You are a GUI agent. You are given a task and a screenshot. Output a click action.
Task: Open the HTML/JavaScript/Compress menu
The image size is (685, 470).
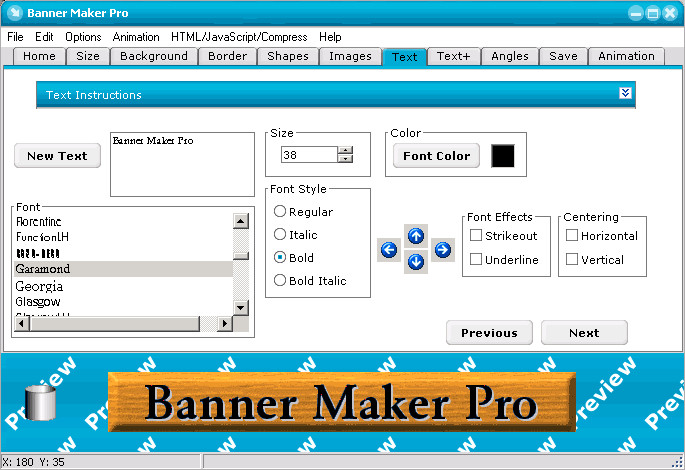(x=239, y=37)
